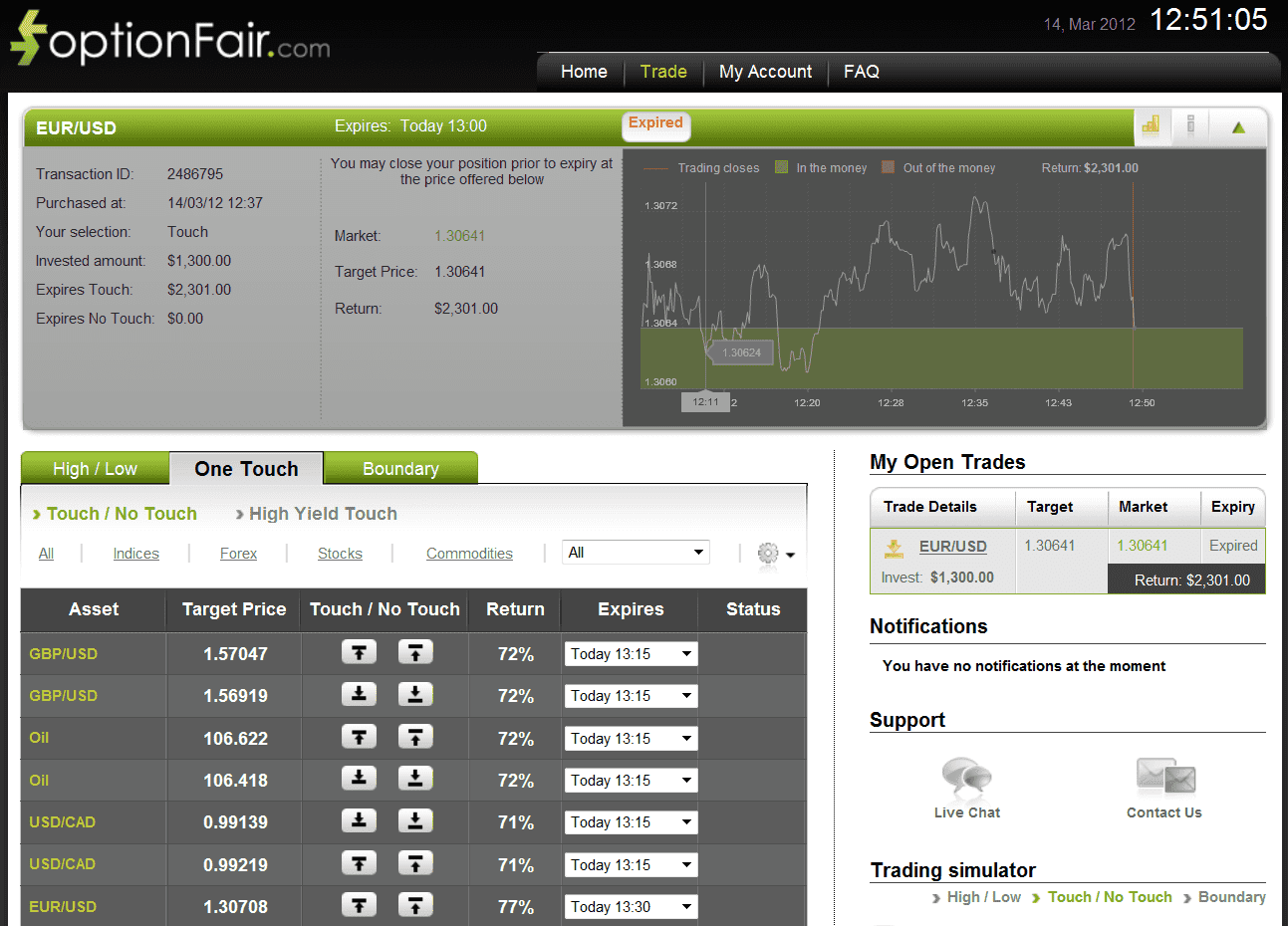
Task: Open the gear settings icon in the asset filter row
Action: pos(768,553)
